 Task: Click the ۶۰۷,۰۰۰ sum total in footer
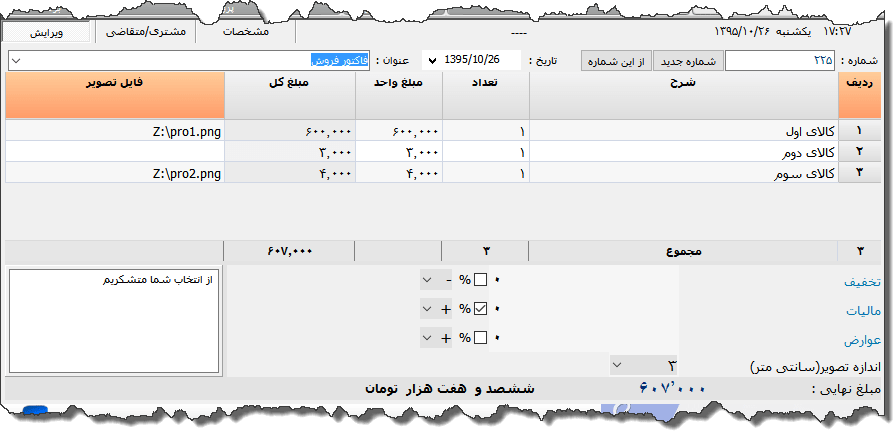290,251
